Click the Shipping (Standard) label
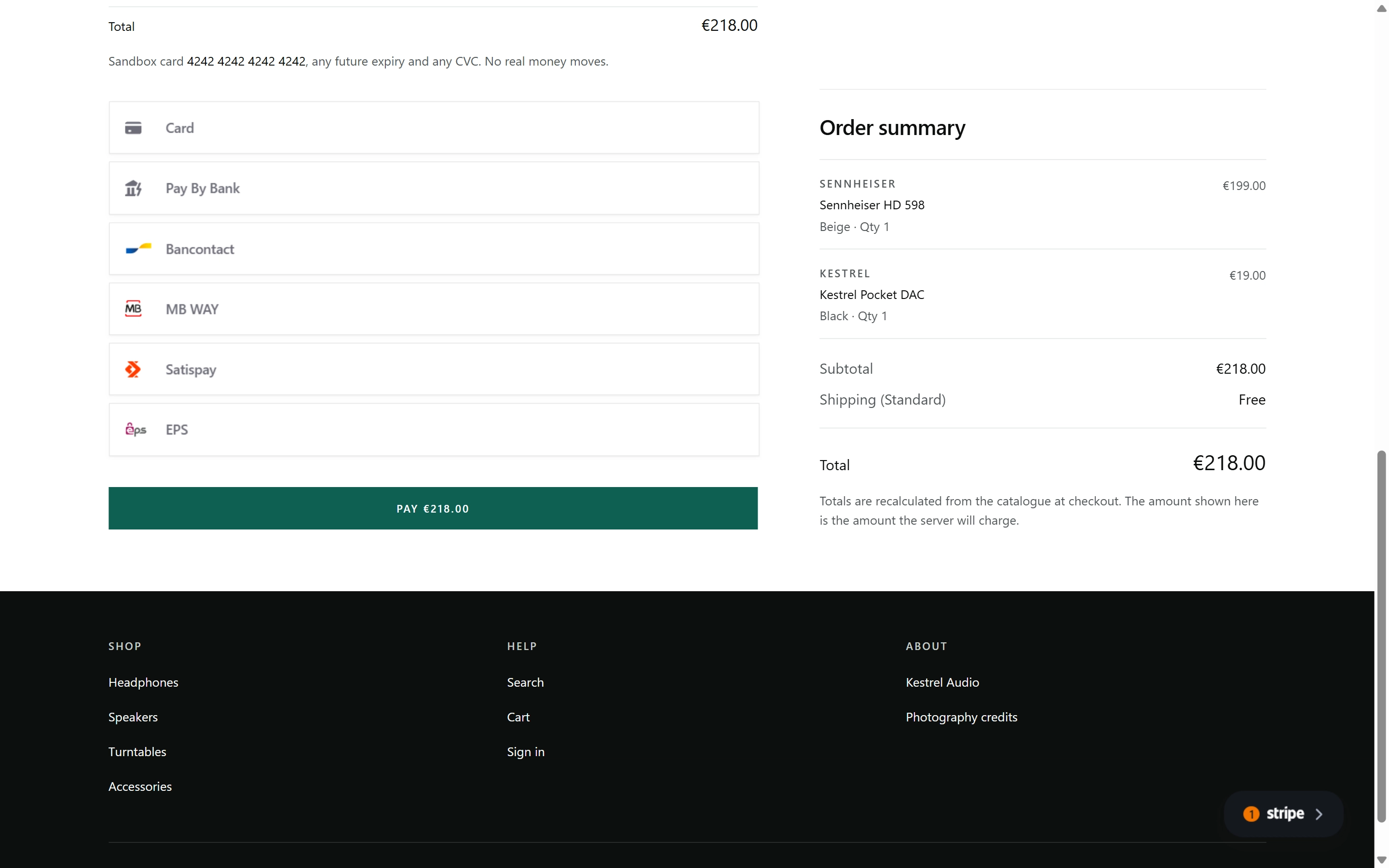The image size is (1389, 868). [x=882, y=400]
